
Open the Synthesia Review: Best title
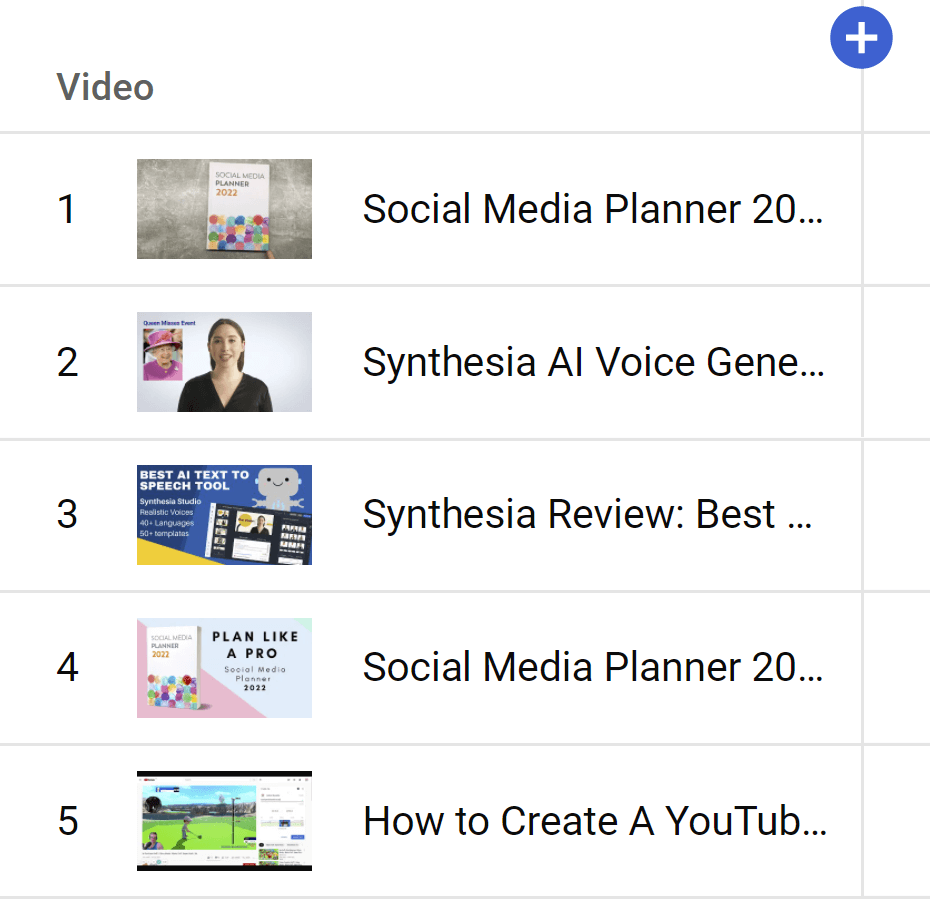click(588, 515)
